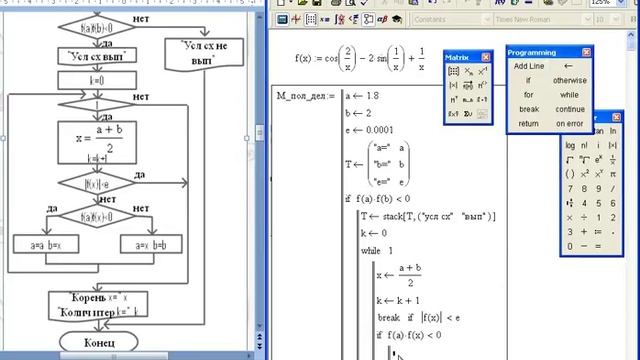Insert return from Programming palette

[529, 124]
